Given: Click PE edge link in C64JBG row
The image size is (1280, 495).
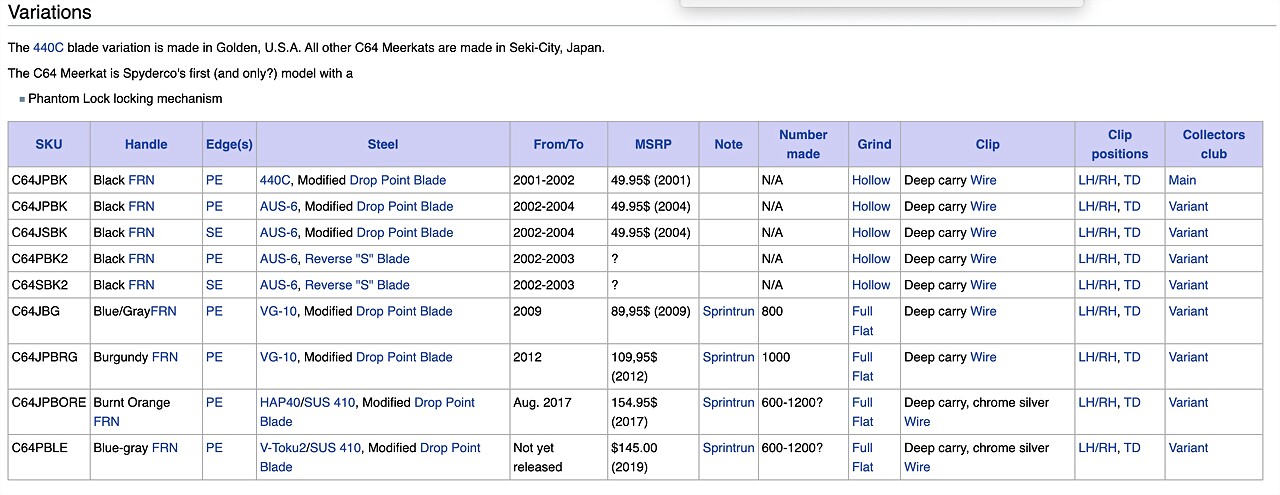Looking at the screenshot, I should pos(214,311).
